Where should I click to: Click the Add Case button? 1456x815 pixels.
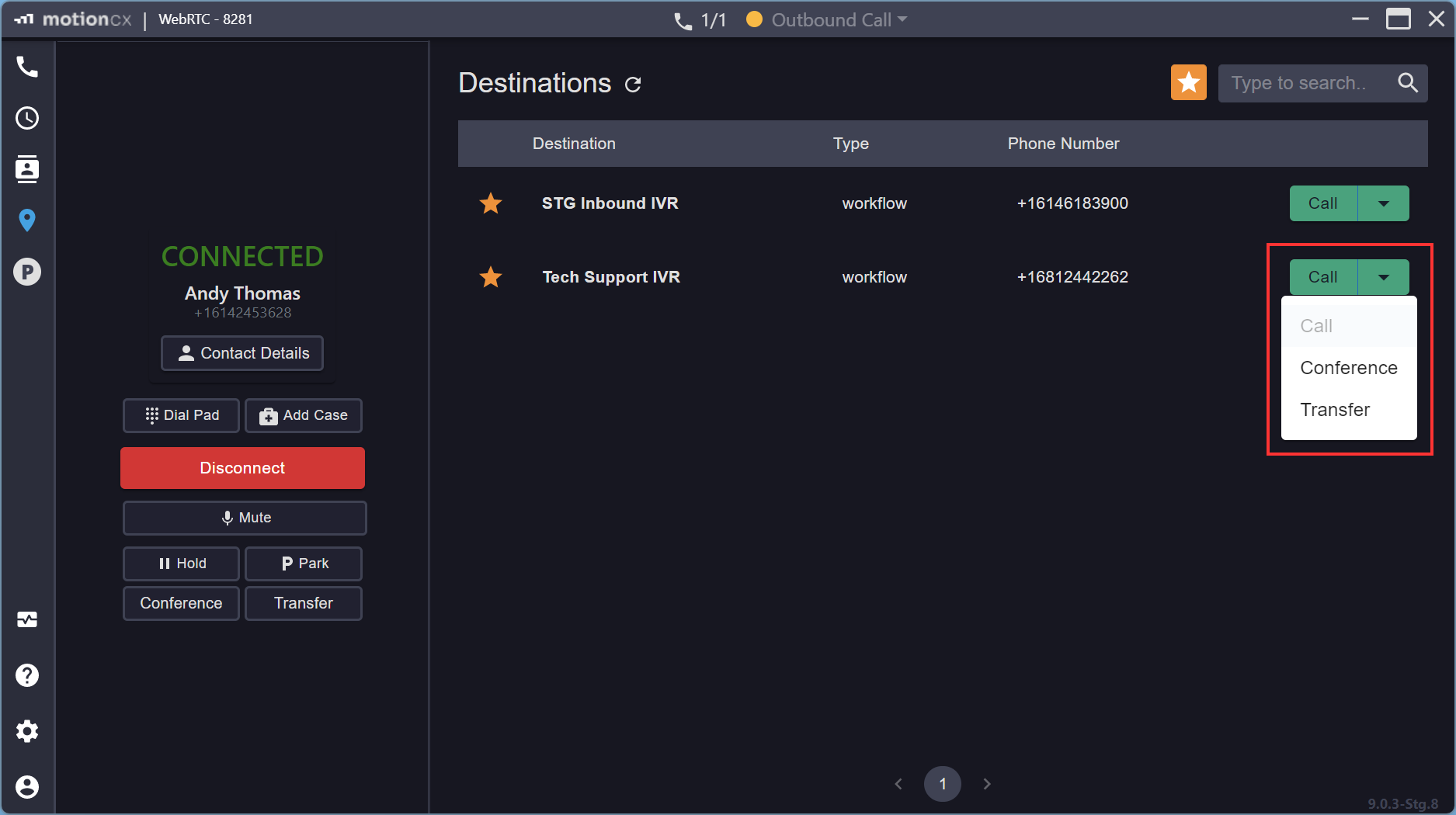click(304, 415)
